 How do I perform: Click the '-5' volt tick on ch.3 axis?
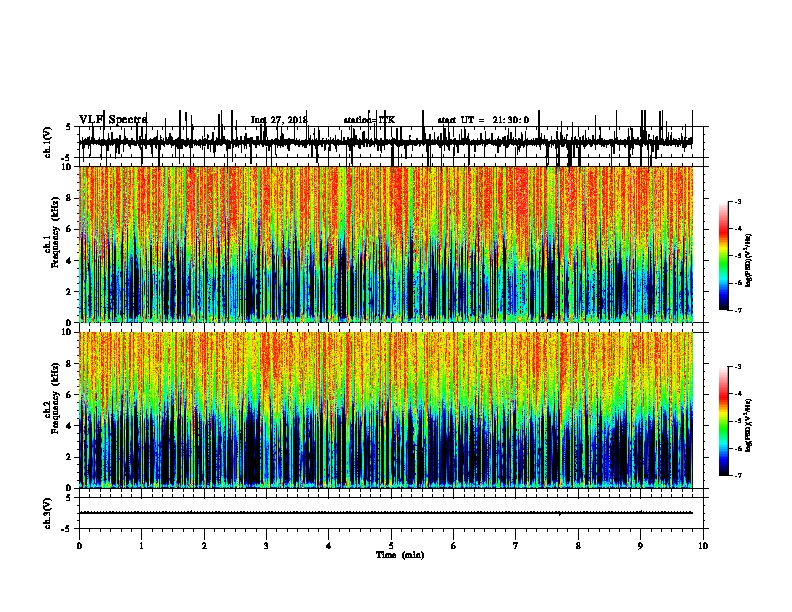click(x=67, y=529)
